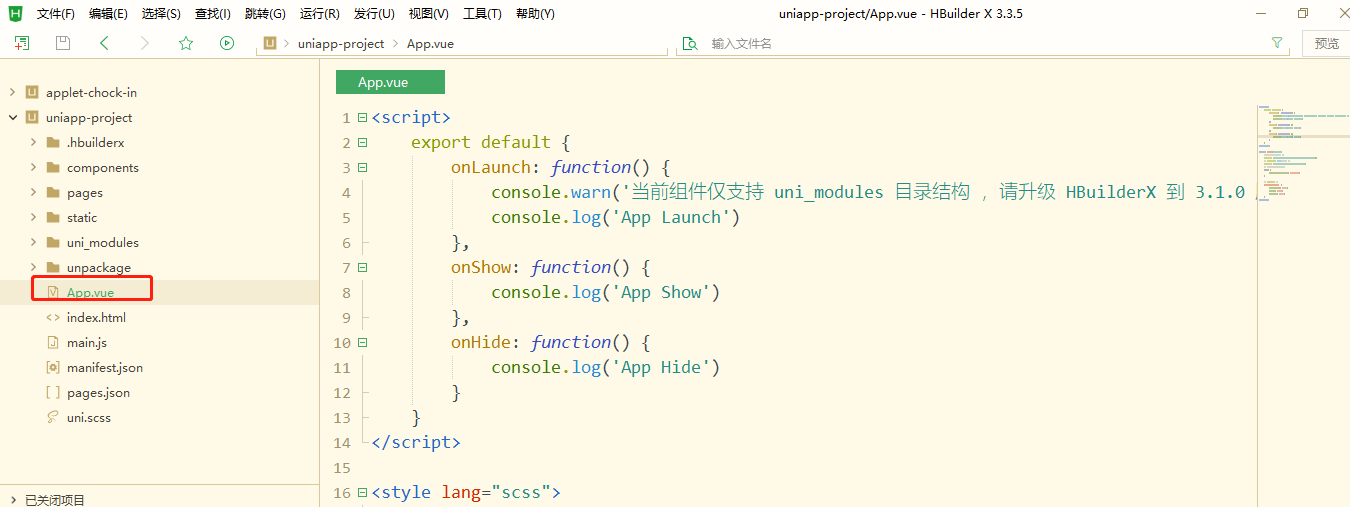The height and width of the screenshot is (507, 1350).
Task: Click the run play icon
Action: coord(227,43)
